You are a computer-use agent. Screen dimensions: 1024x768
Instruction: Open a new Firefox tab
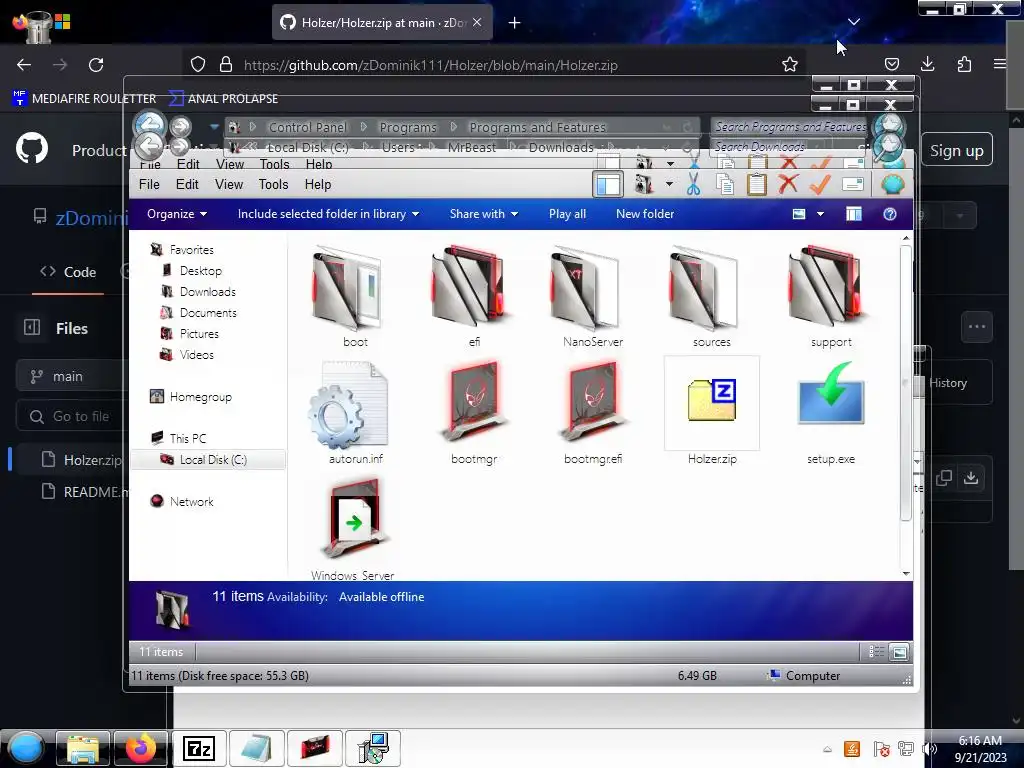click(x=515, y=23)
